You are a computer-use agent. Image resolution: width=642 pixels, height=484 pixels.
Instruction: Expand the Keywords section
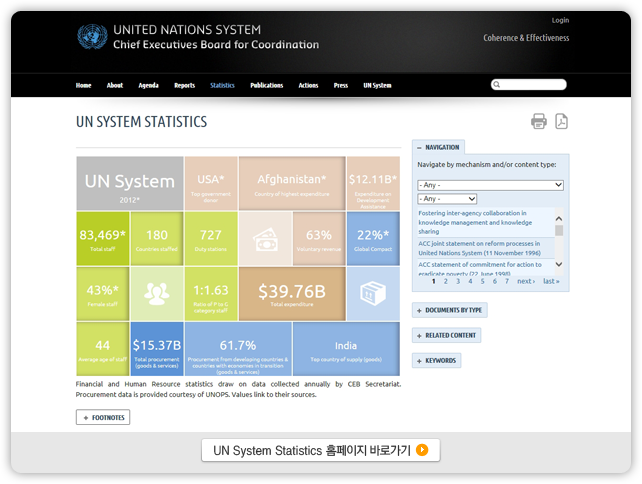[x=436, y=360]
